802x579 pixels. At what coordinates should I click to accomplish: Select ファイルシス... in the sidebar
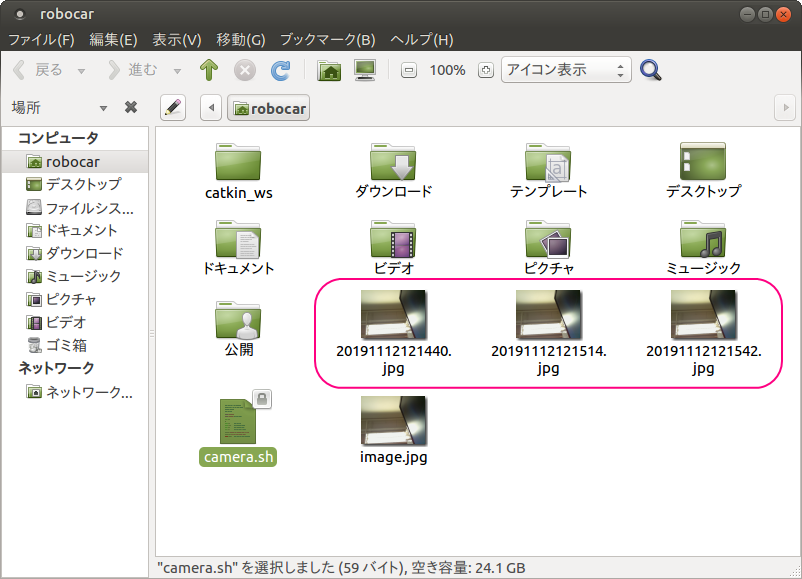coord(75,208)
